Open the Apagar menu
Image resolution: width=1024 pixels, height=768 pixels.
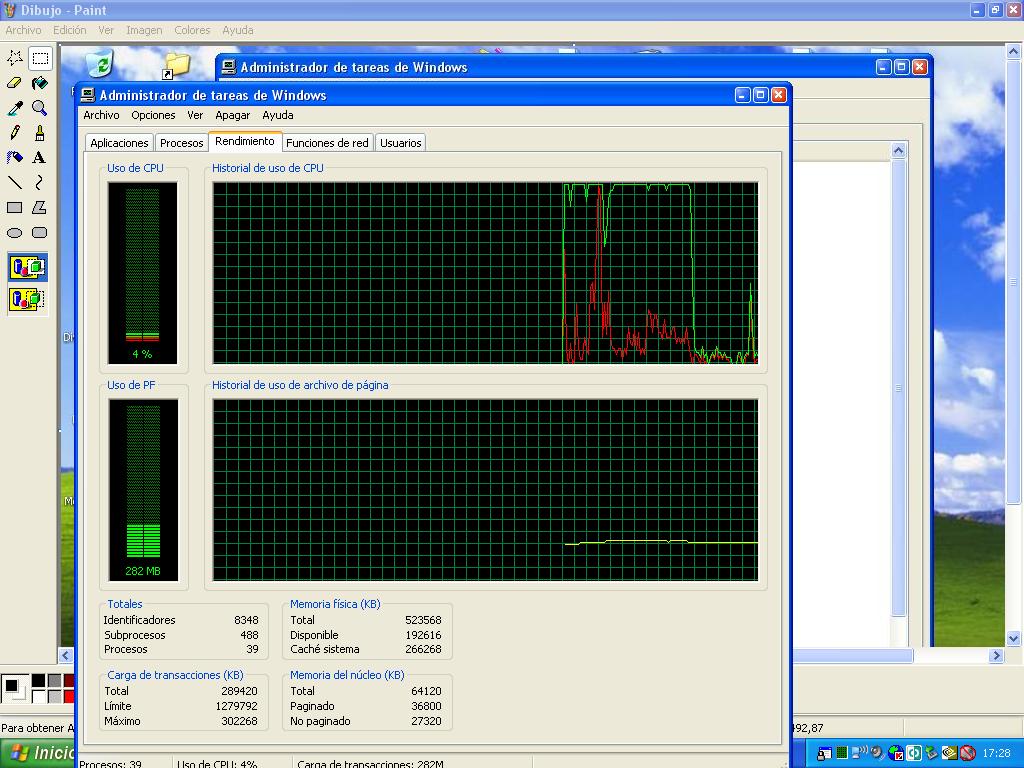coord(232,115)
